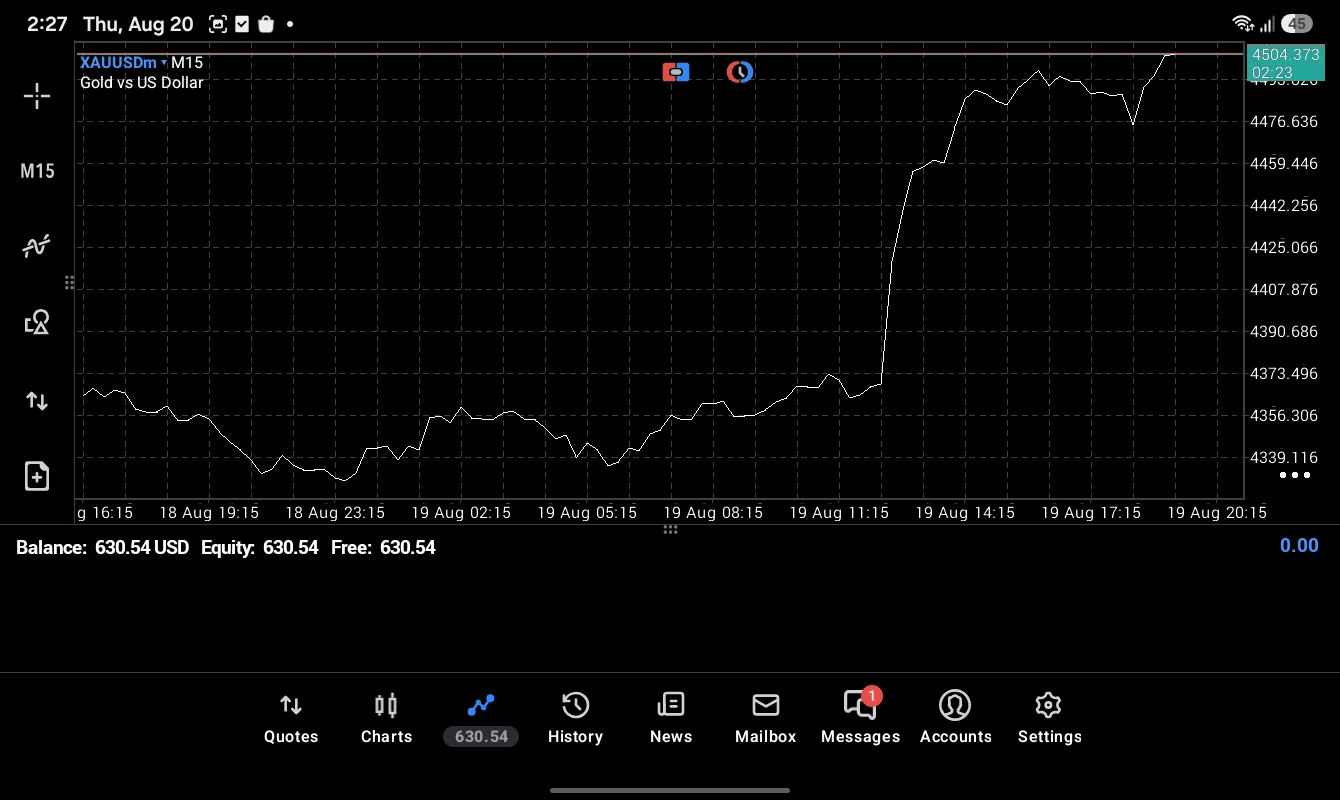
Task: Tap the 18 Aug 23:15 time label
Action: coord(335,513)
